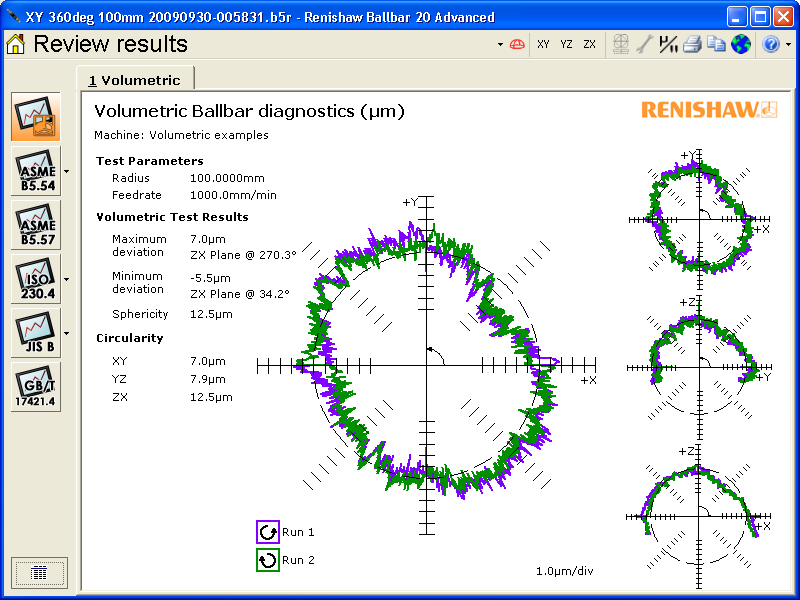Click the globe icon in toolbar
Image resolution: width=800 pixels, height=600 pixels.
pos(740,44)
